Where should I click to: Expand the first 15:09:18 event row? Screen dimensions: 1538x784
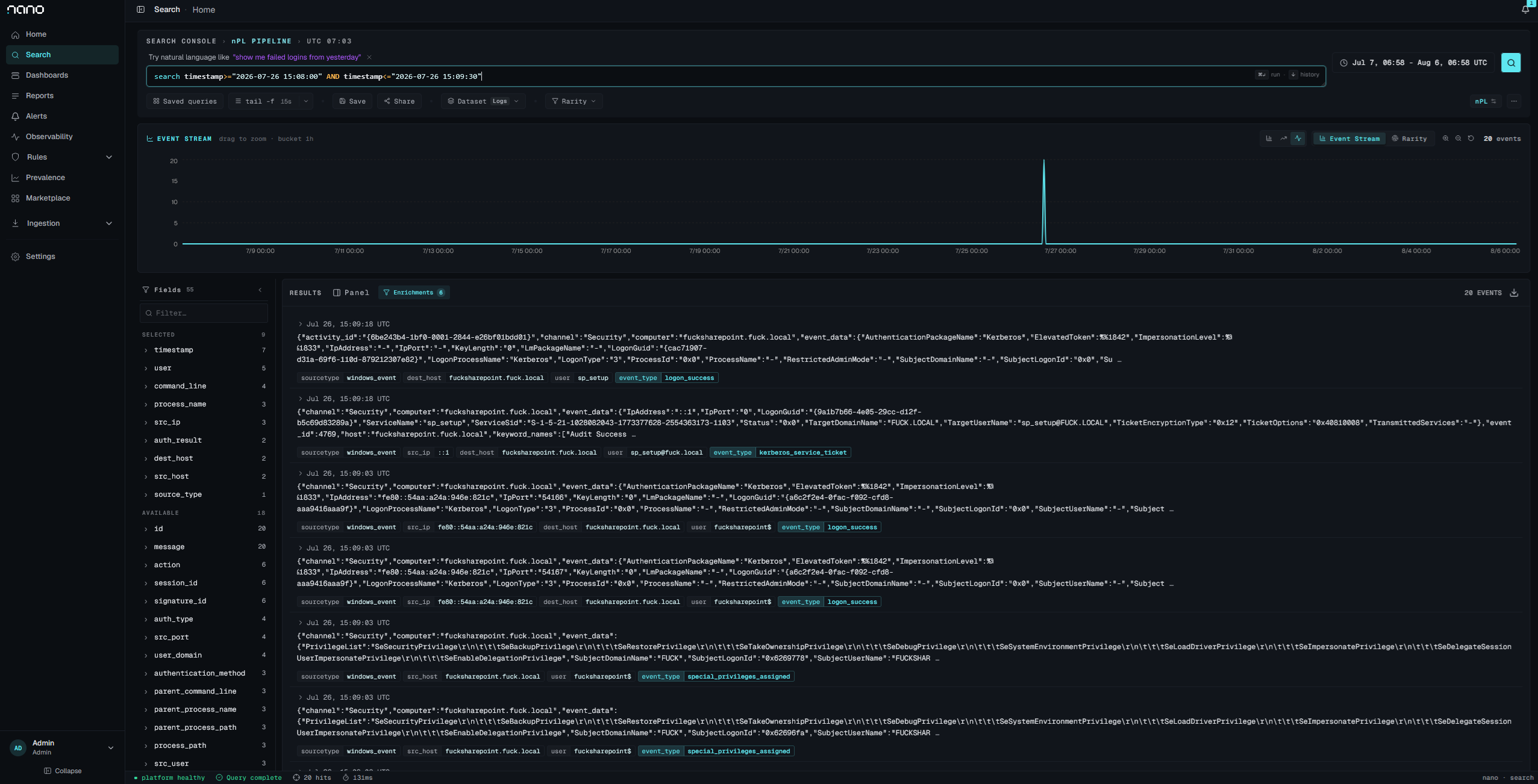[x=301, y=324]
